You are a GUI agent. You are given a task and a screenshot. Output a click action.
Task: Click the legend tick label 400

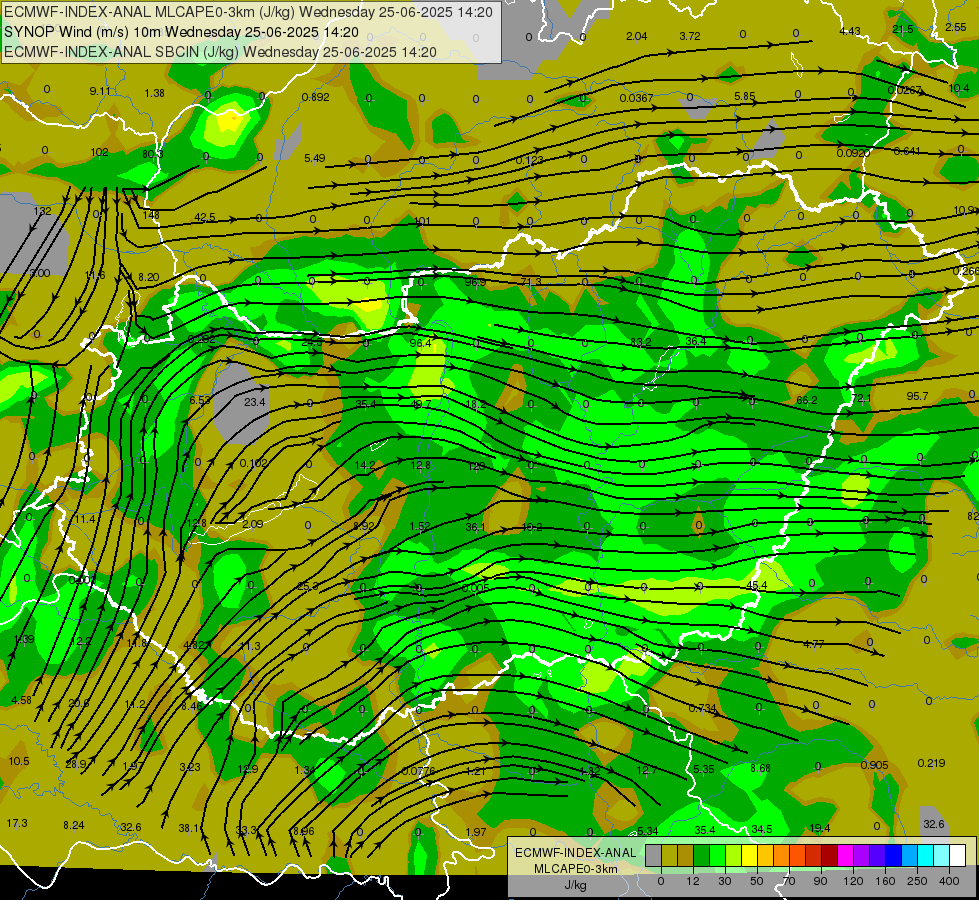tap(949, 881)
